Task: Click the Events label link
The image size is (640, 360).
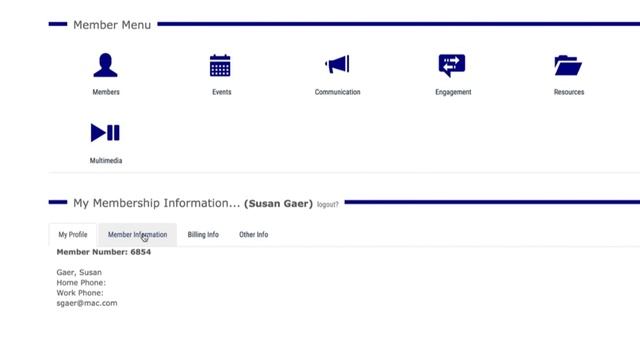Action: click(x=222, y=92)
